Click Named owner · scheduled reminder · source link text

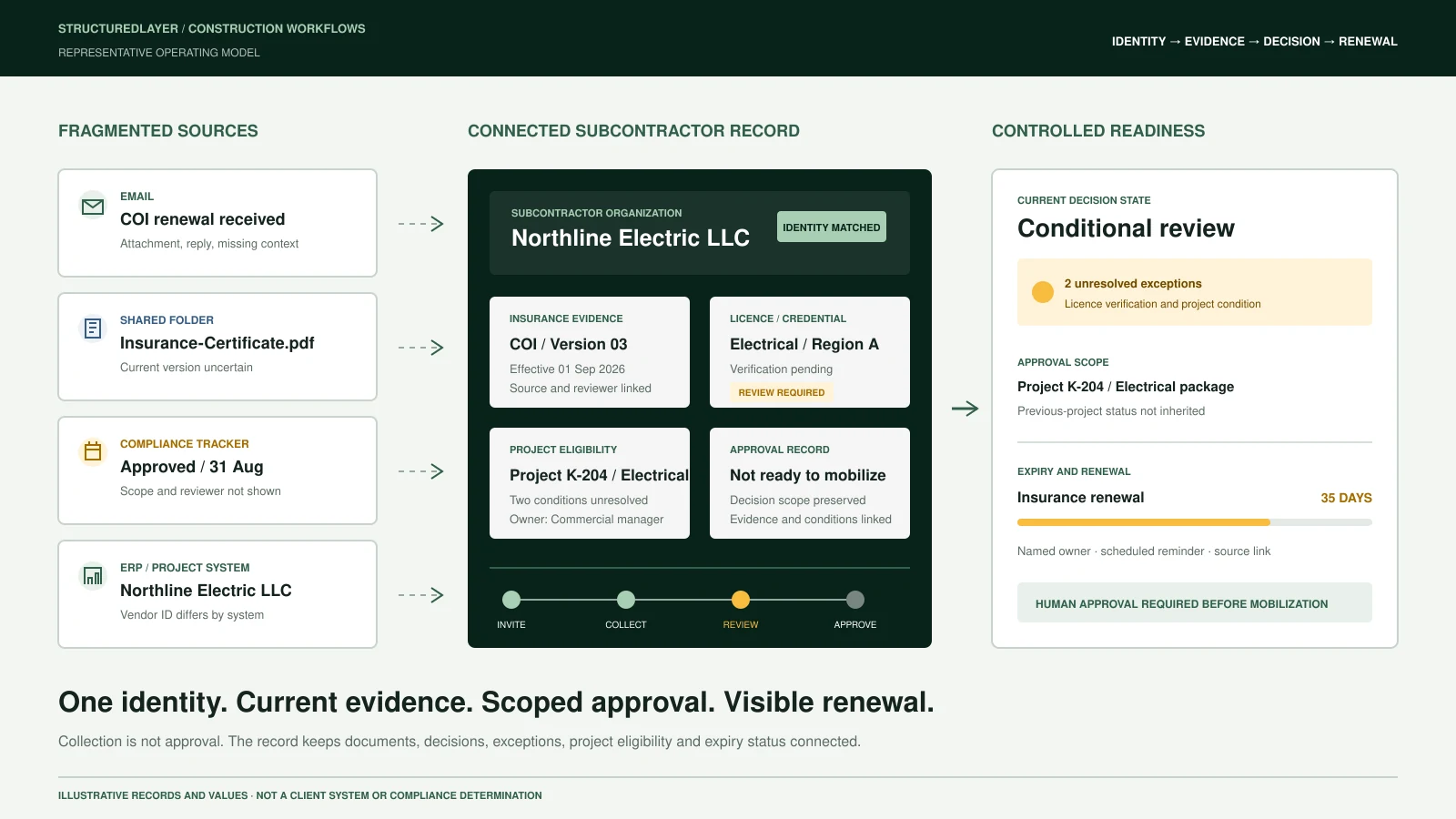point(1144,551)
